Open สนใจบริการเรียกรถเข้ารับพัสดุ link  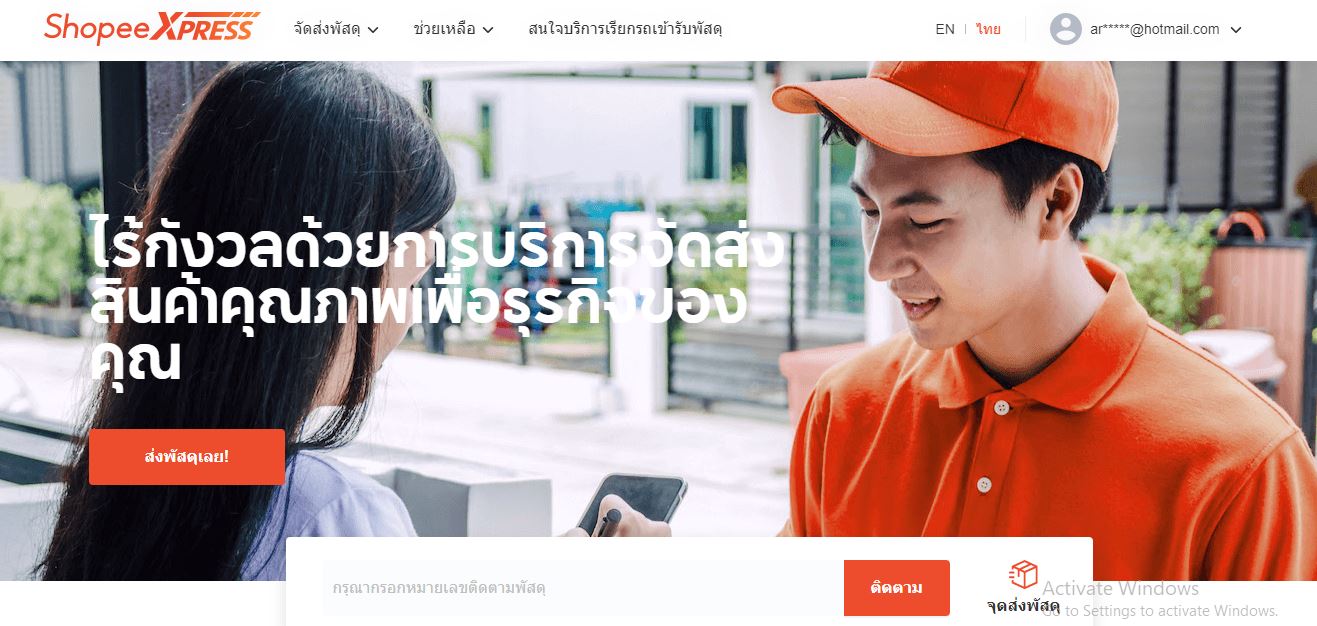625,29
